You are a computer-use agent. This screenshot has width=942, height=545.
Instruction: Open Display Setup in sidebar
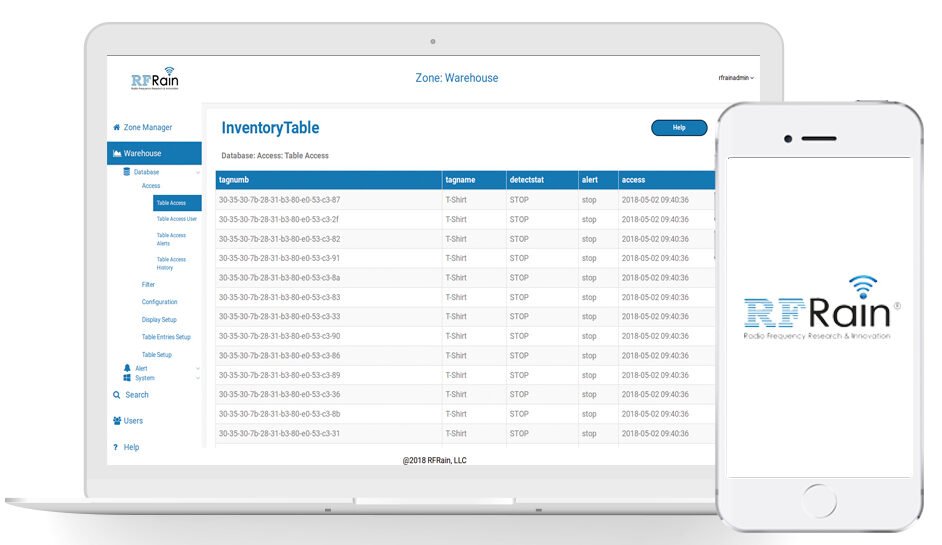(x=159, y=320)
